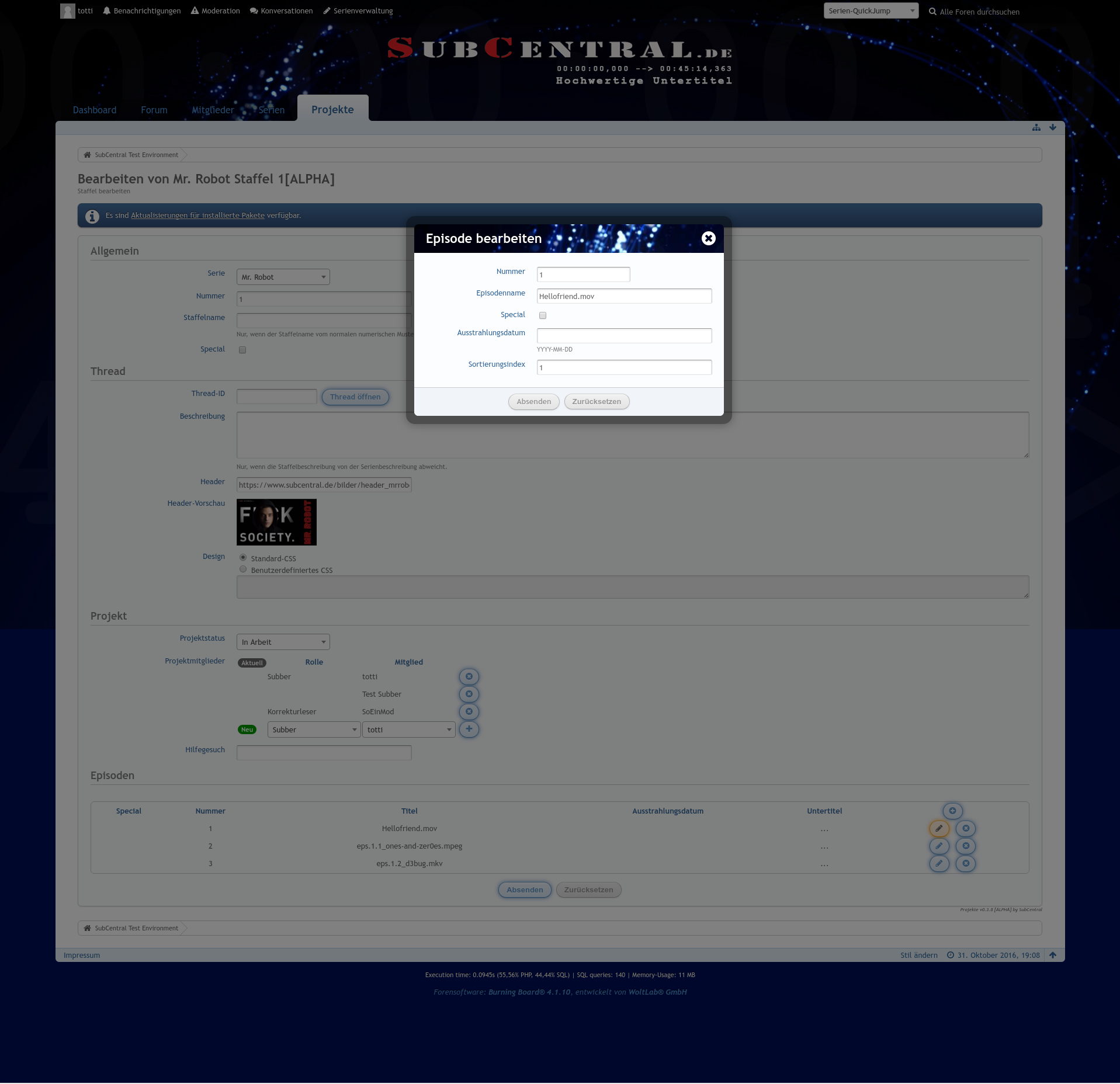Click the Ausstrahlungsdatum input field
1120x1084 pixels.
pyautogui.click(x=624, y=335)
